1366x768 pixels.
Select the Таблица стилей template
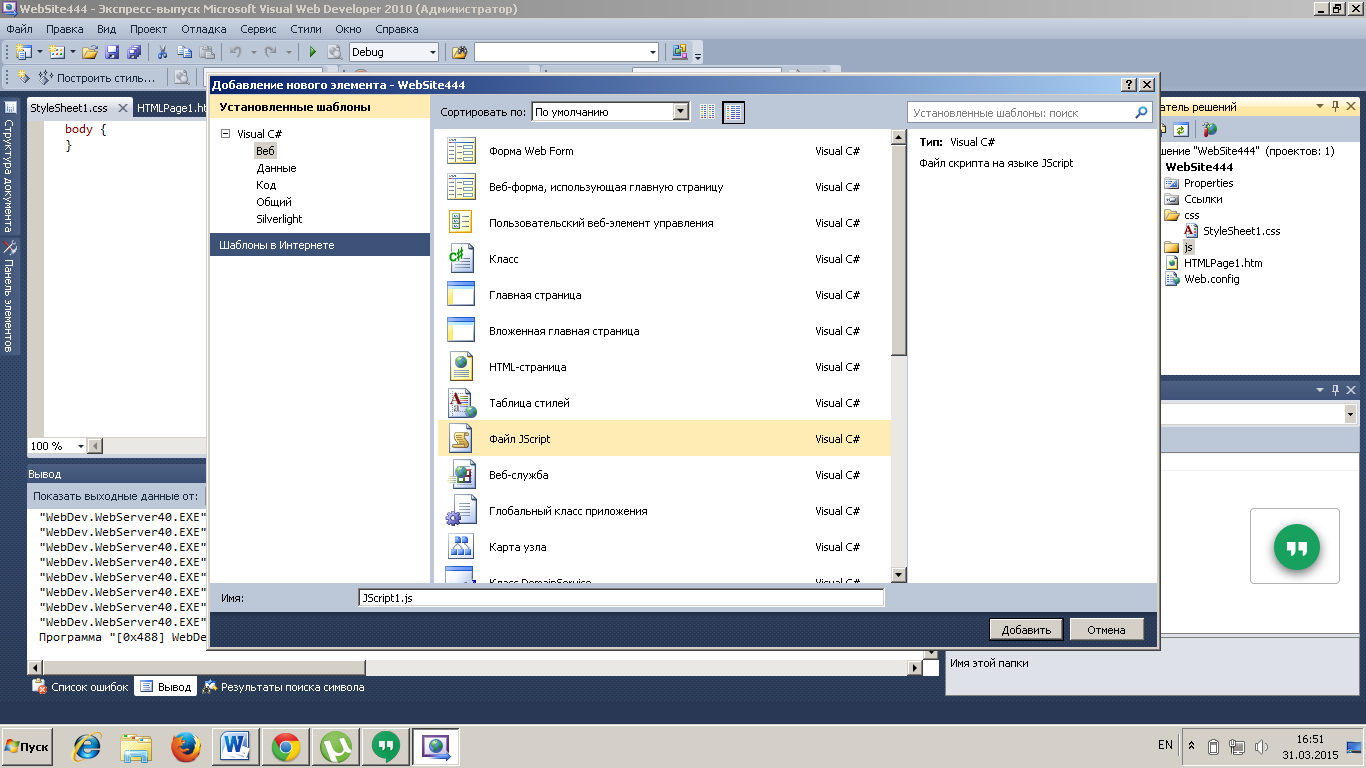(x=664, y=403)
